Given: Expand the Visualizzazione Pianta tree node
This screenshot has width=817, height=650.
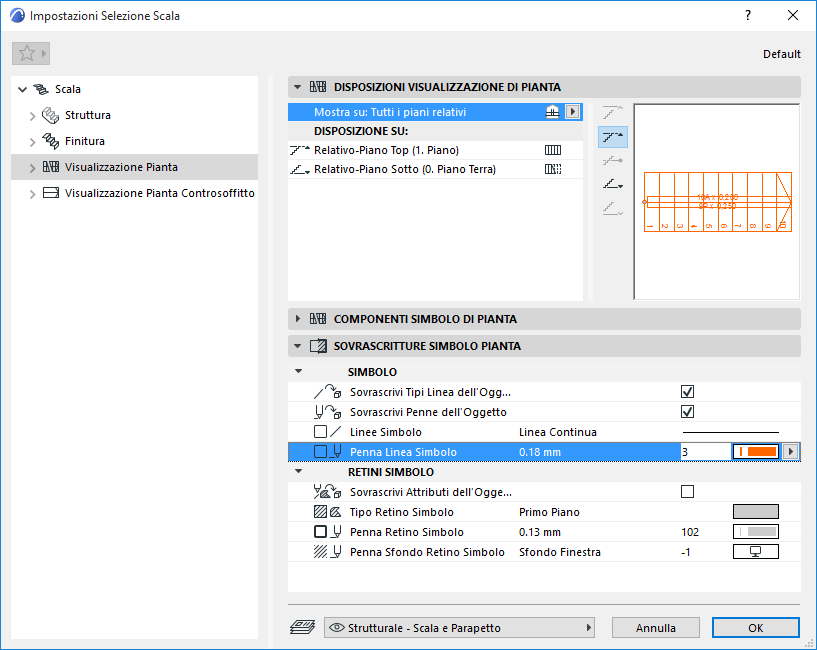Looking at the screenshot, I should click(x=32, y=168).
